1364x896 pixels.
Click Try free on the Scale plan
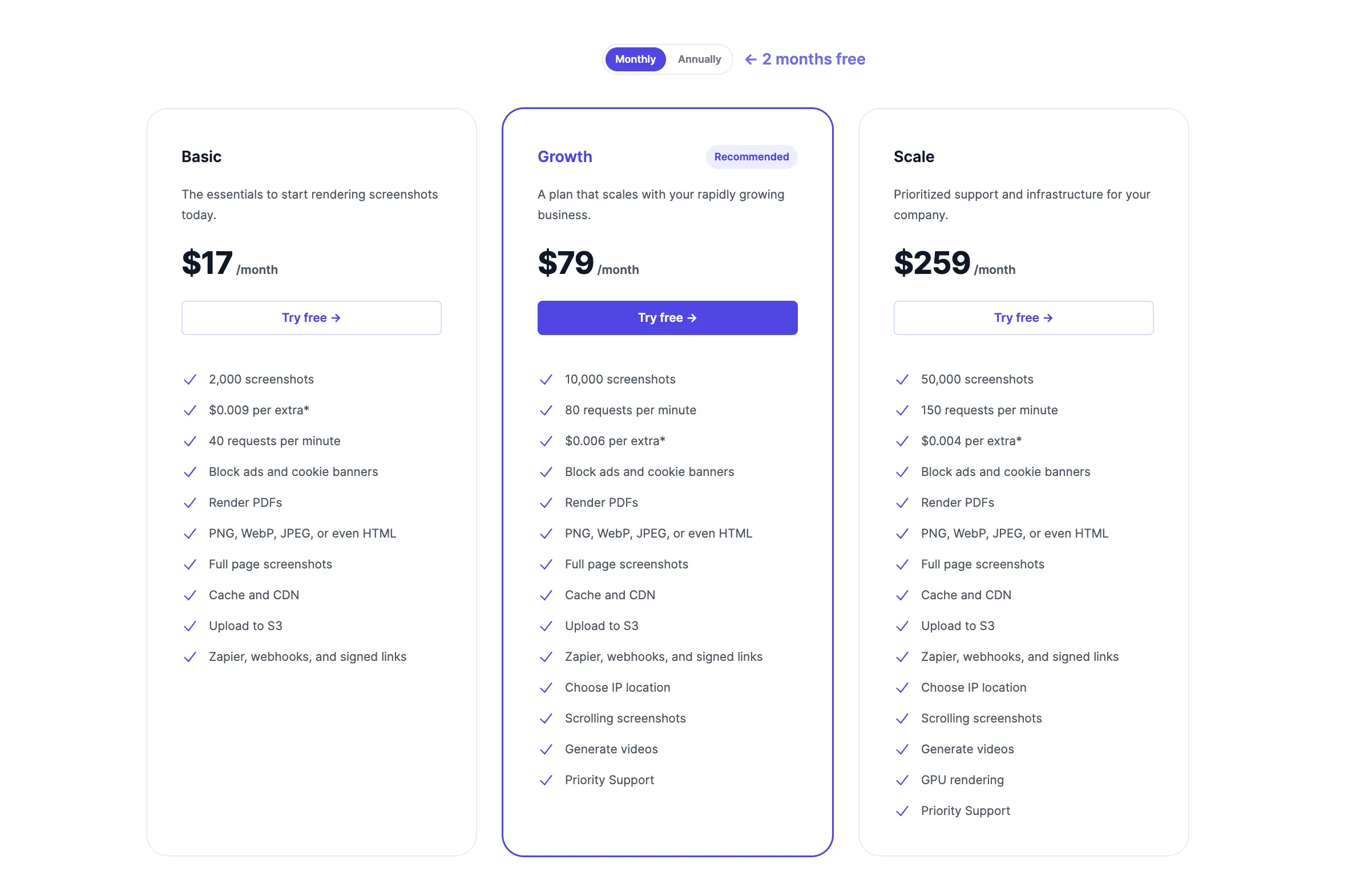[1024, 317]
